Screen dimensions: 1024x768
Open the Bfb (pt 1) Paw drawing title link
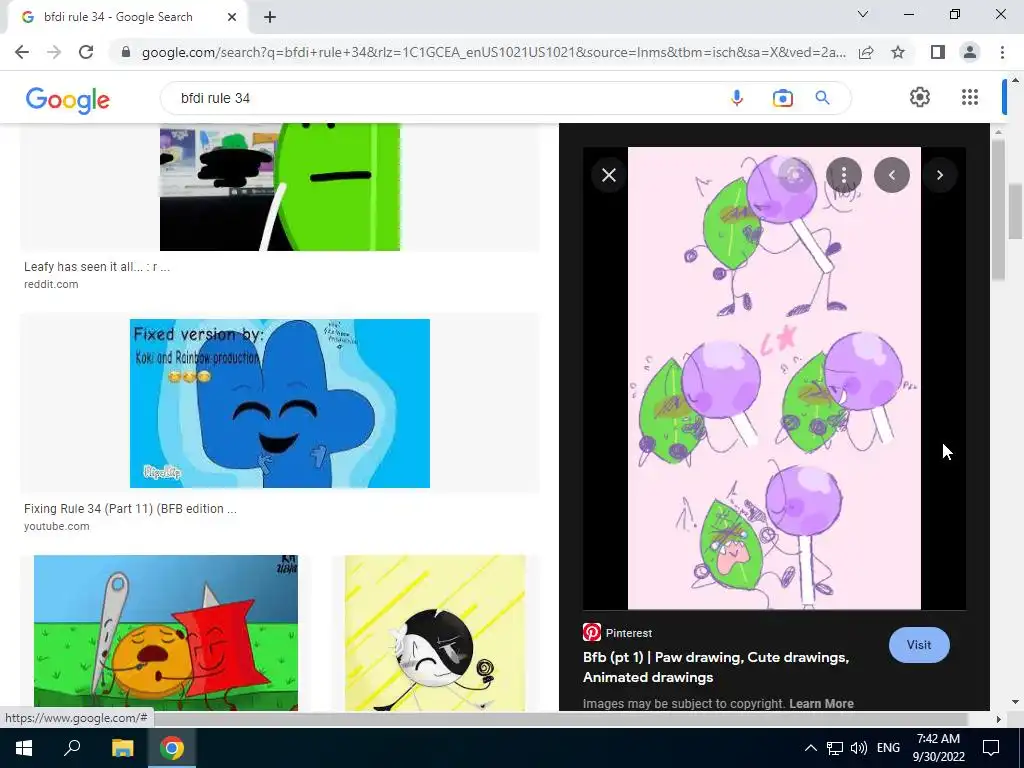tap(716, 667)
